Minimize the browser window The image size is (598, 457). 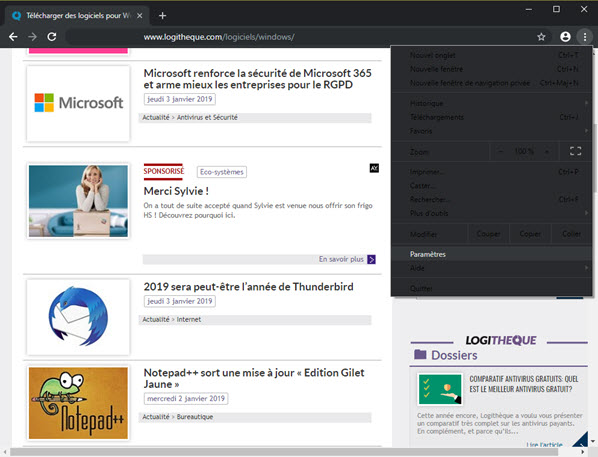pos(529,9)
